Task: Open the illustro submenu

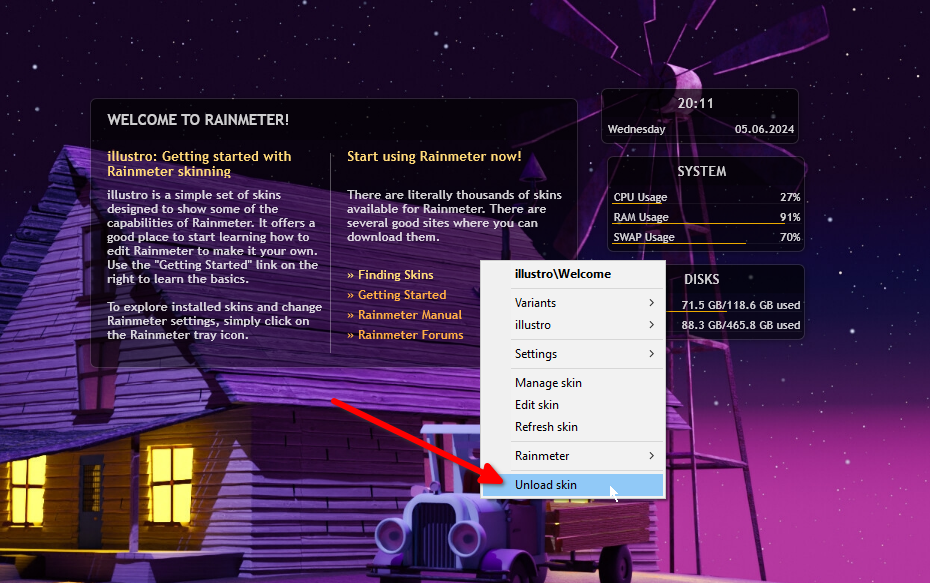Action: [573, 325]
